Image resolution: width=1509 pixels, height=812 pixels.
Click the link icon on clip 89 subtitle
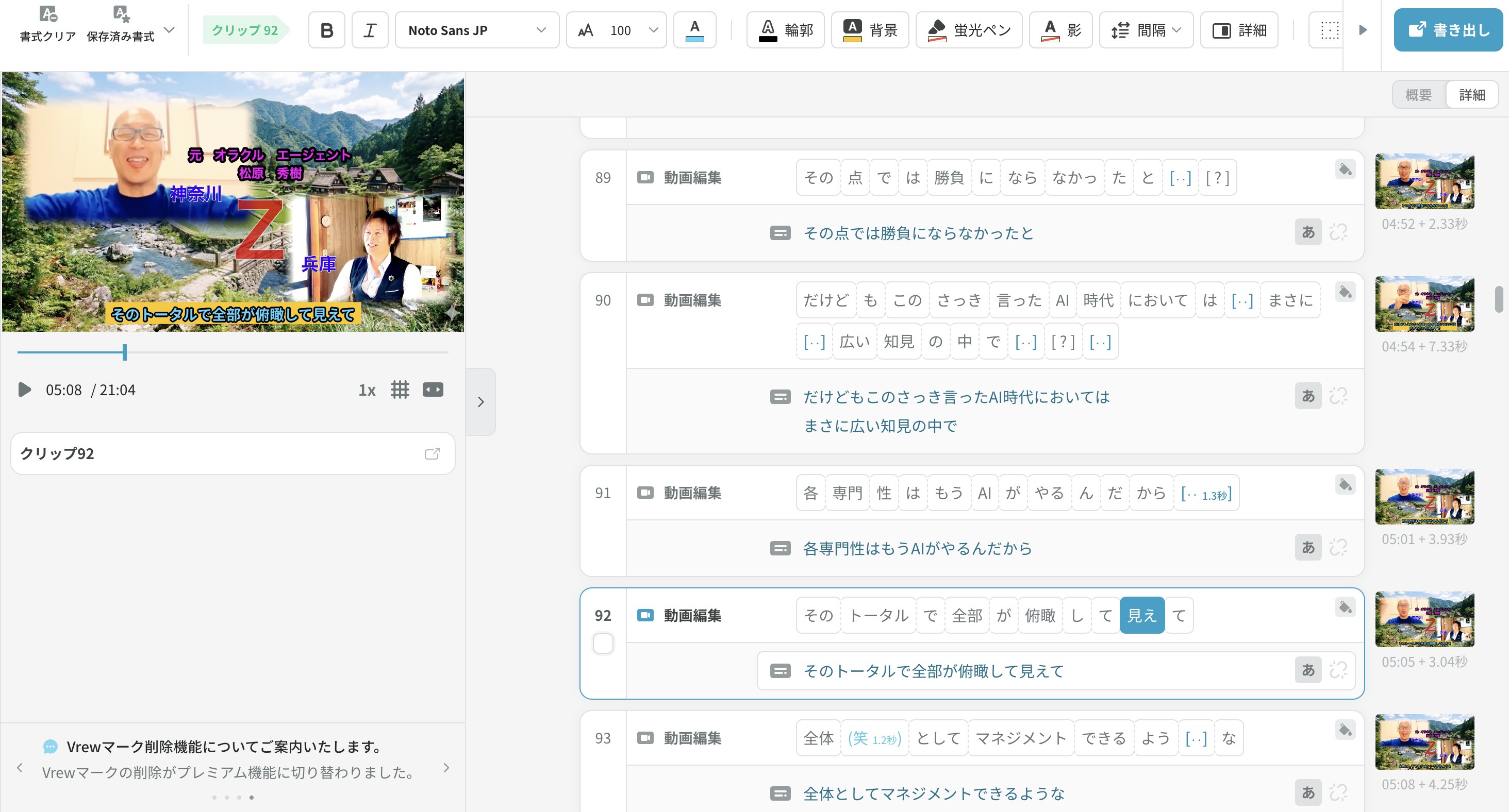click(1338, 232)
